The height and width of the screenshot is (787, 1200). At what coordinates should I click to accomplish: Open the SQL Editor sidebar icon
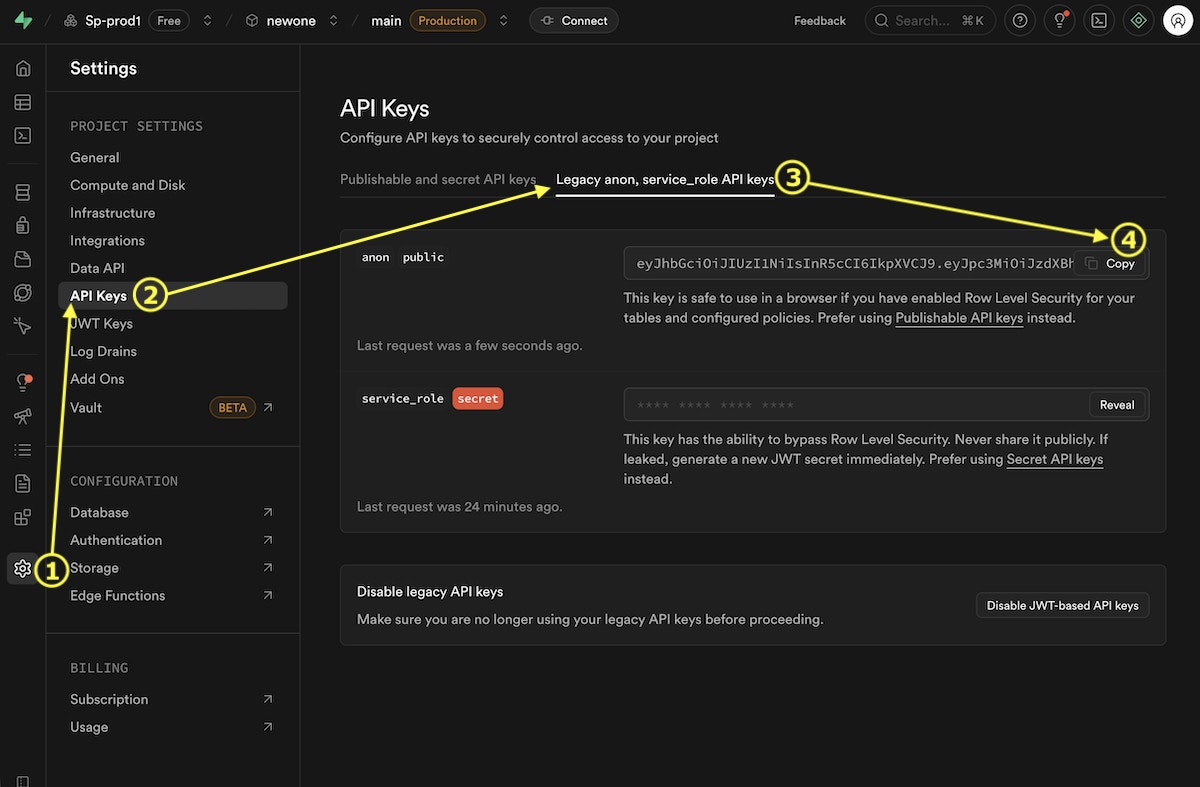point(23,135)
